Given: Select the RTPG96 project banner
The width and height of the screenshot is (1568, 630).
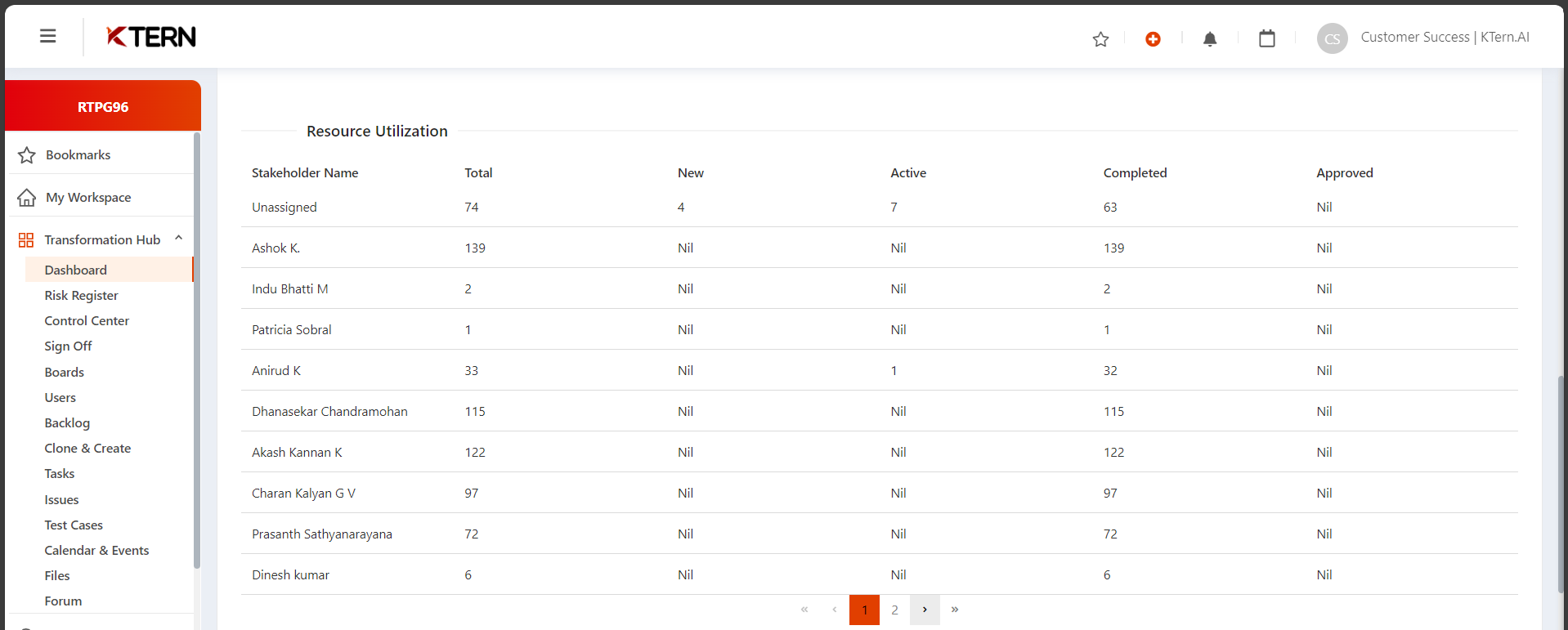Looking at the screenshot, I should pyautogui.click(x=103, y=106).
